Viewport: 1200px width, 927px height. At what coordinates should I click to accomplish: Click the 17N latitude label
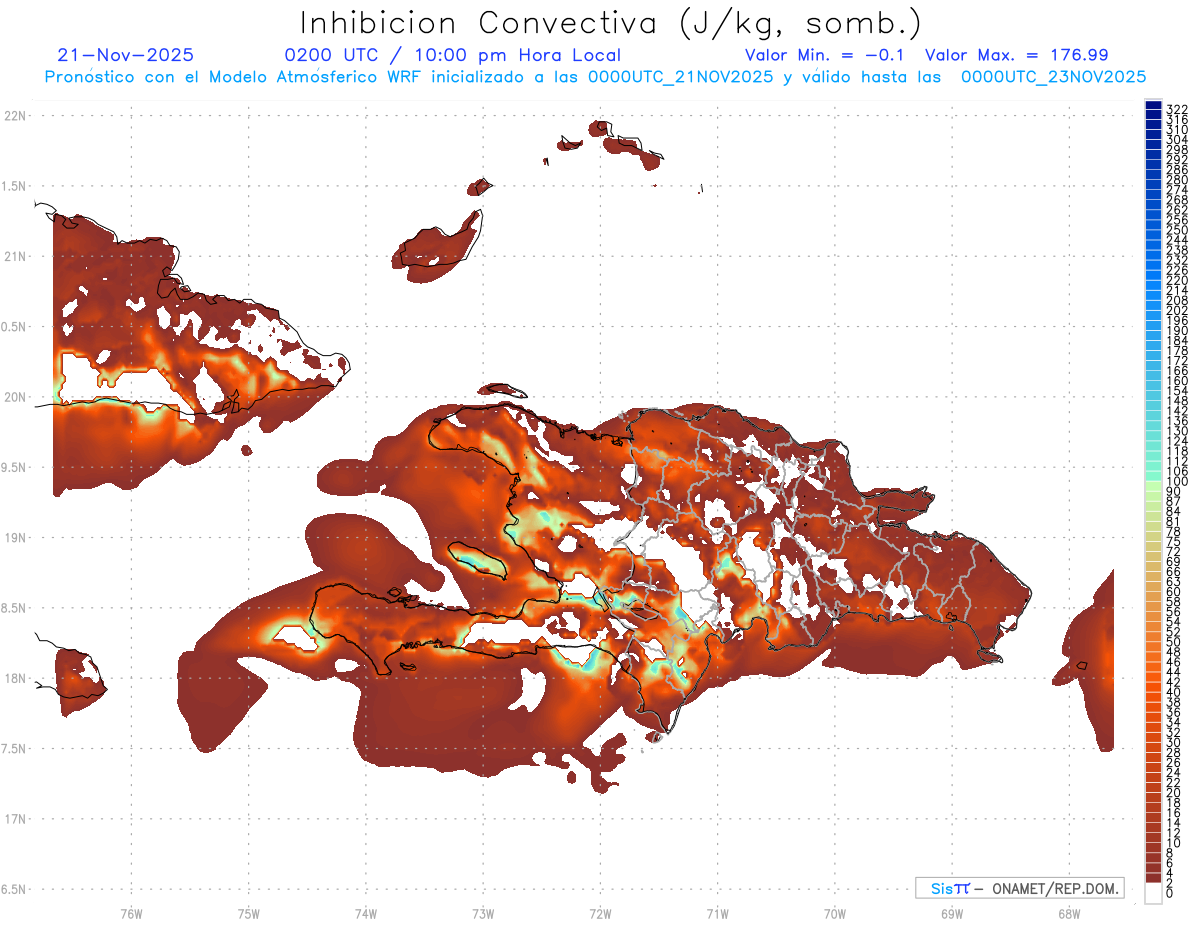[x=15, y=819]
